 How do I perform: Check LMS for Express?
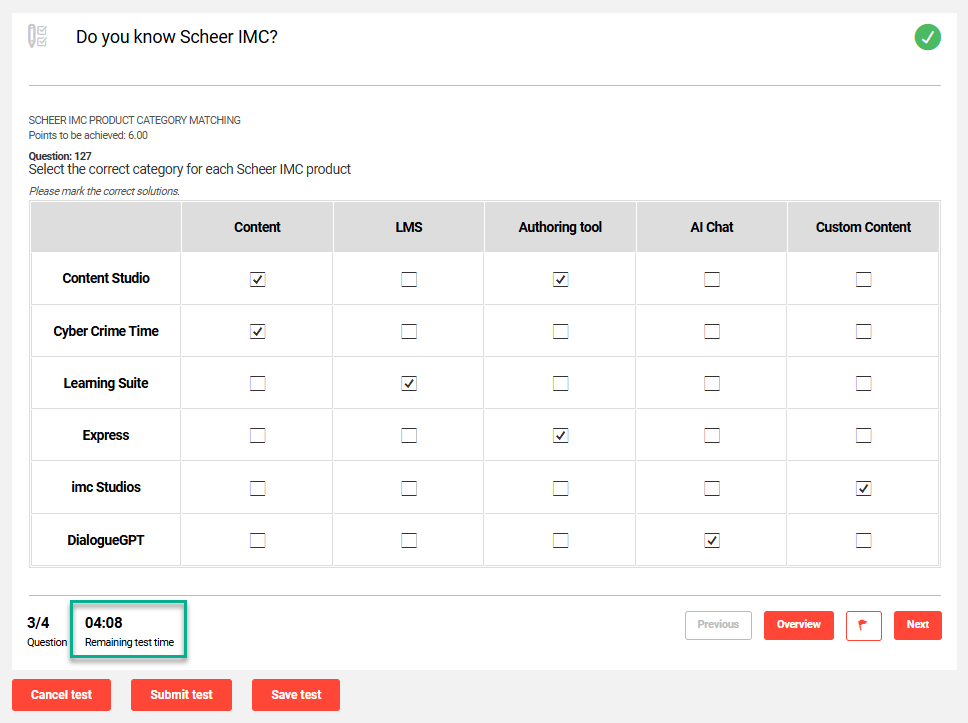409,435
